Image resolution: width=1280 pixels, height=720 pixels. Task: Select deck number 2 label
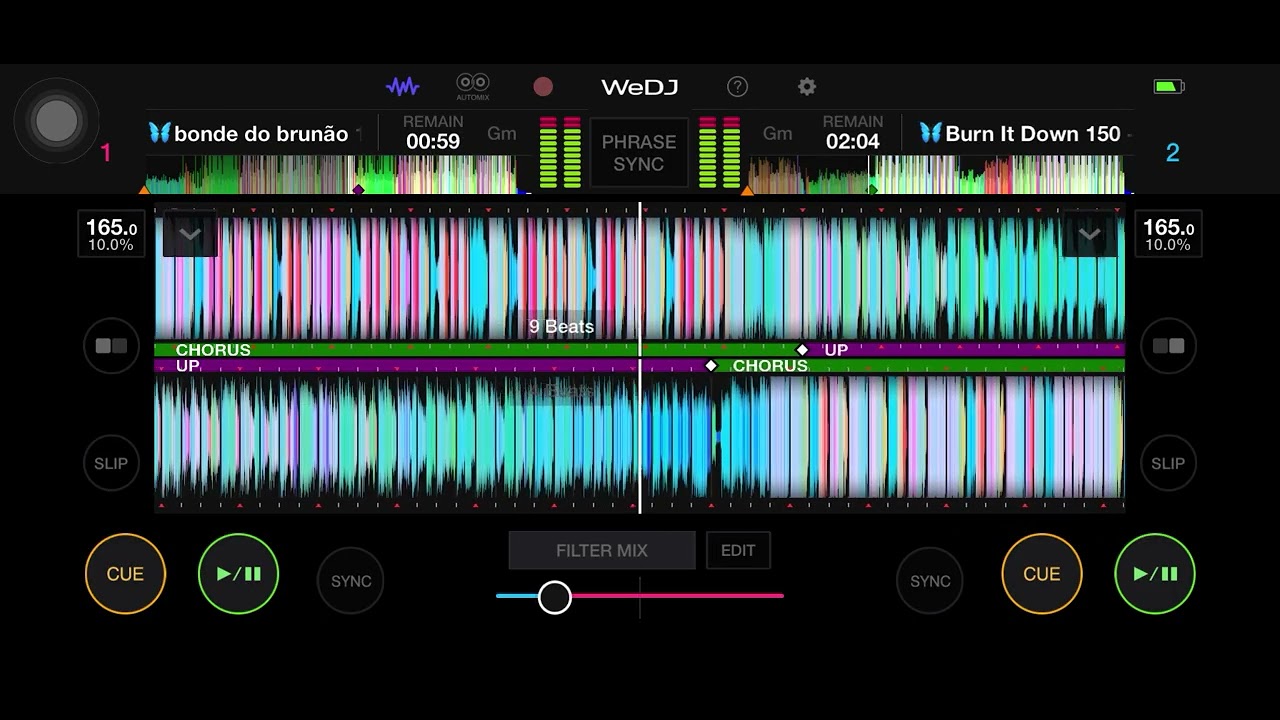click(x=1173, y=153)
